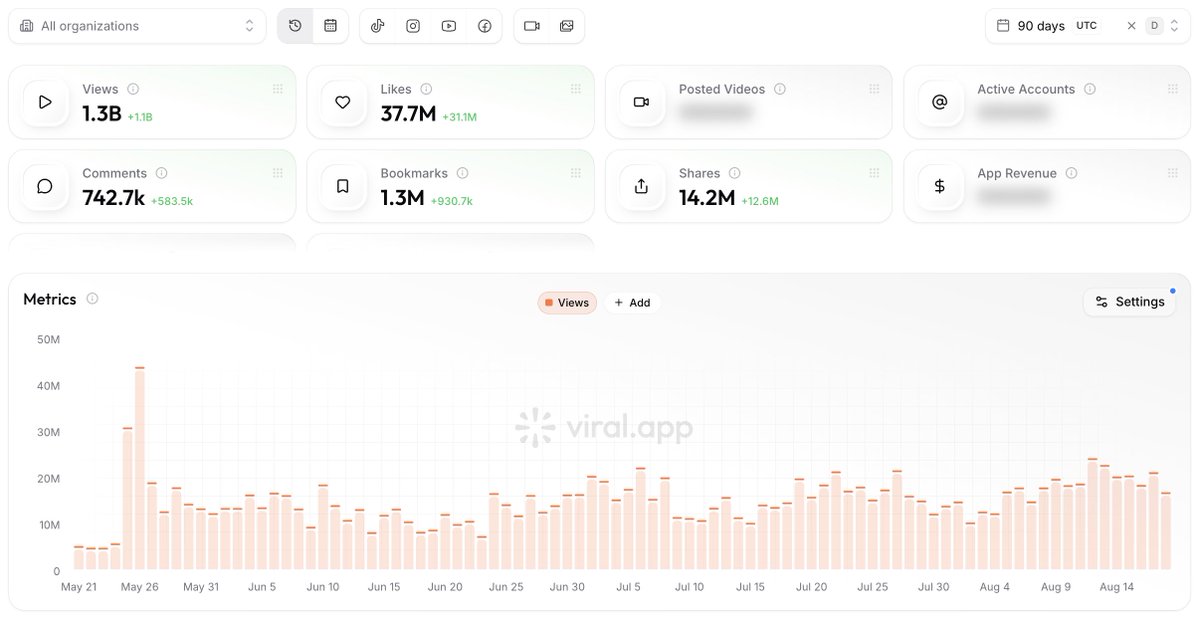Click the +930.7k bookmarks change
Image resolution: width=1199 pixels, height=624 pixels.
coord(452,201)
